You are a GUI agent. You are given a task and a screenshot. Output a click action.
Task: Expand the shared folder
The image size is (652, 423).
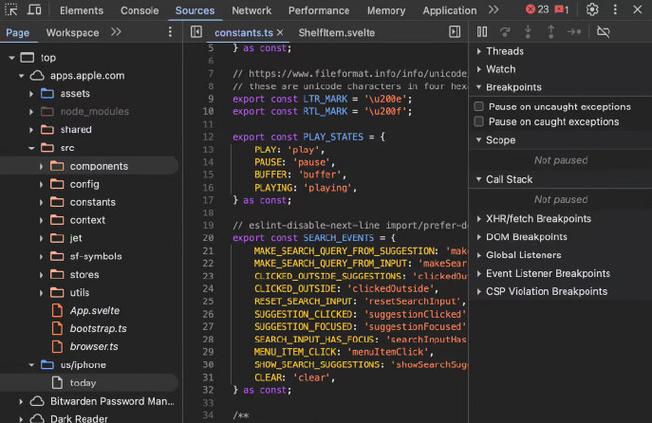(x=31, y=130)
